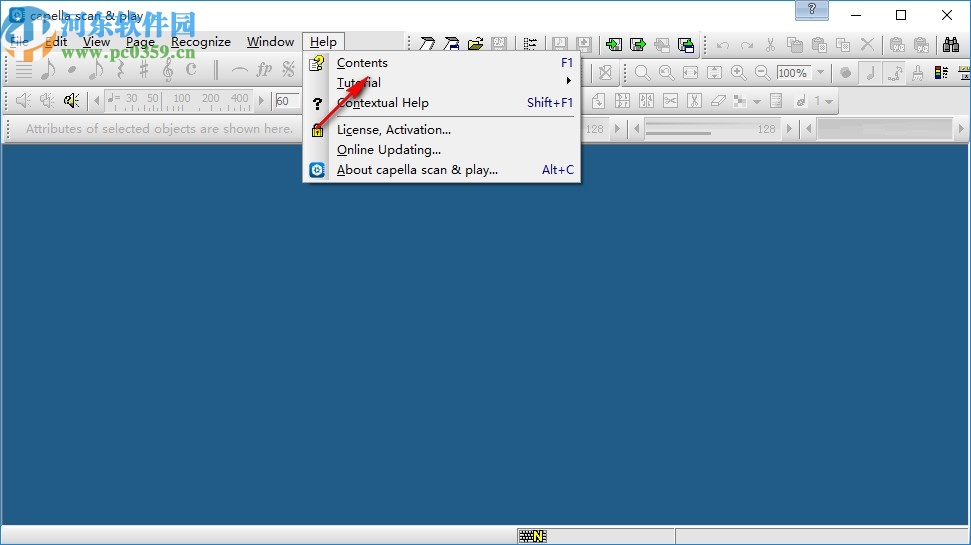Click the segno symbol tool icon
The image size is (971, 545).
point(288,69)
